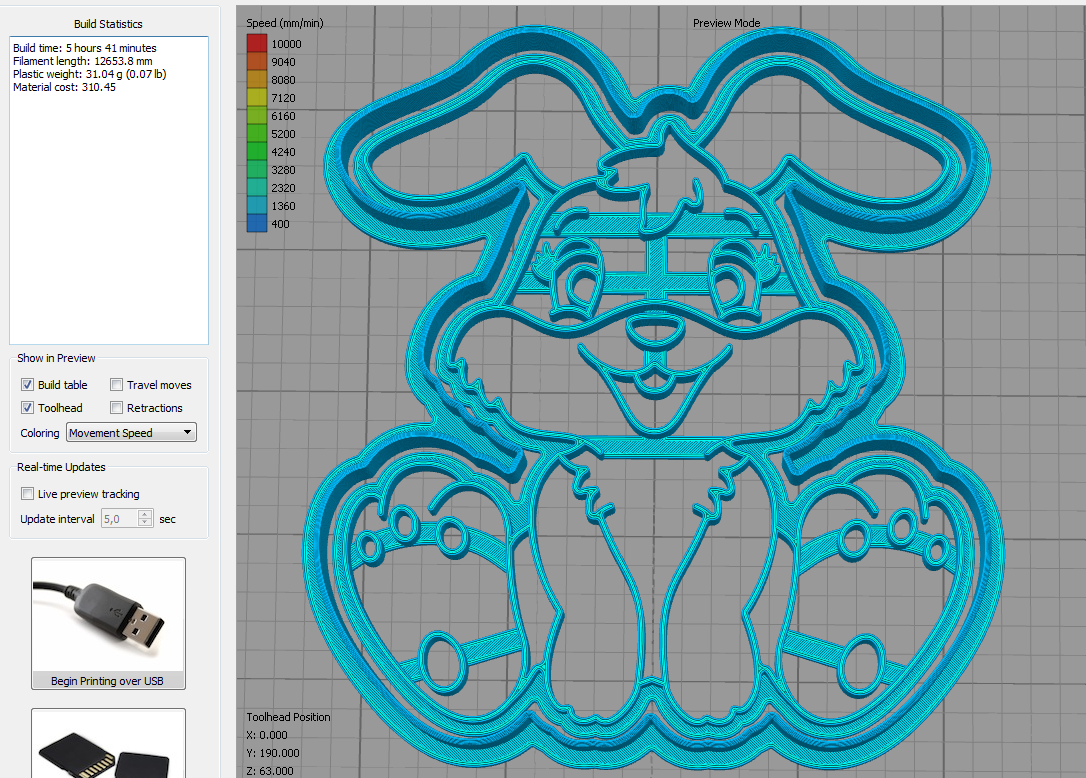
Task: Increase Update interval with up arrow
Action: pyautogui.click(x=145, y=515)
